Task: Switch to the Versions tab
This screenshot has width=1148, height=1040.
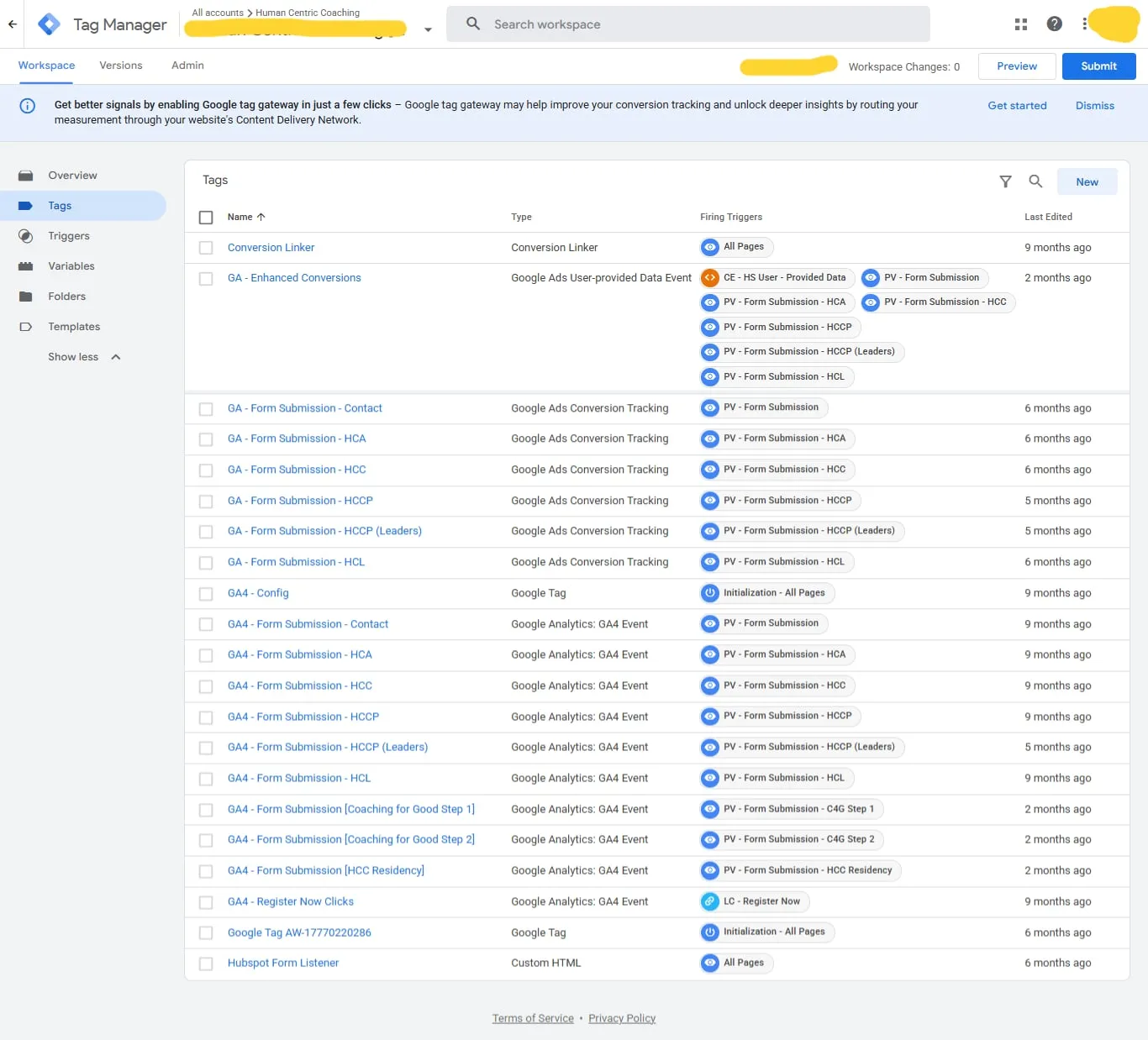Action: (121, 66)
